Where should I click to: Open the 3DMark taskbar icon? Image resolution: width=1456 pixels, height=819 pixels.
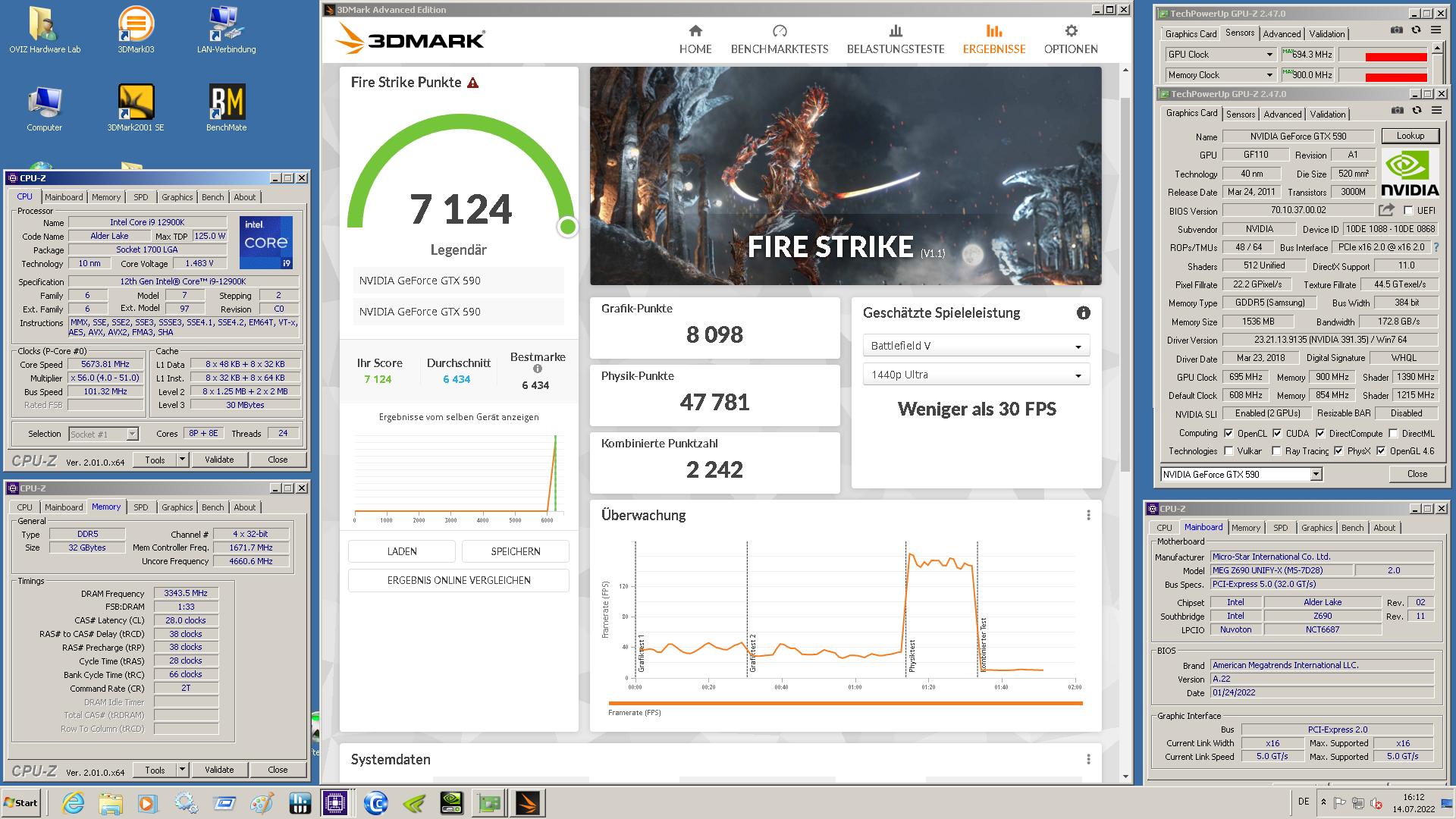pos(528,803)
